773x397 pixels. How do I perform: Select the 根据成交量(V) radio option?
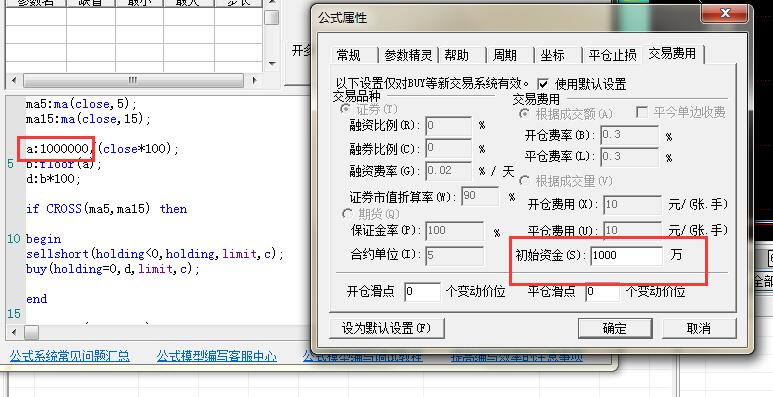point(525,181)
